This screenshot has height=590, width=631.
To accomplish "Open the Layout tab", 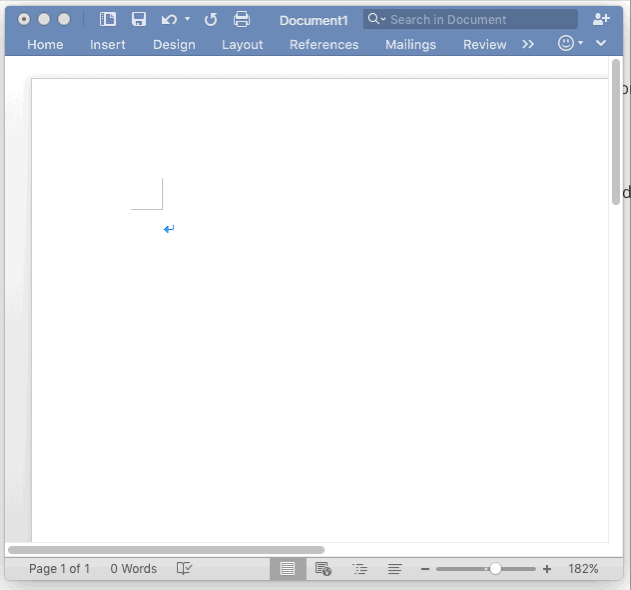I will 242,45.
